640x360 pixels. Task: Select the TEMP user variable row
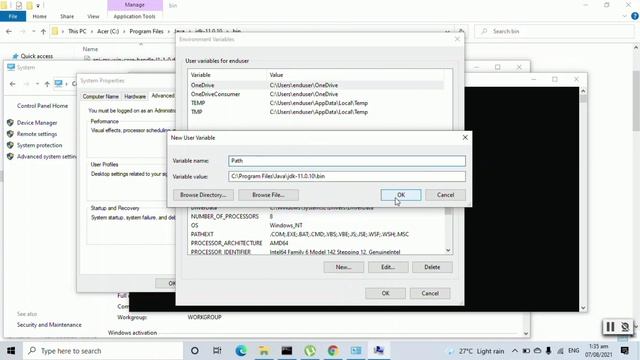316,103
